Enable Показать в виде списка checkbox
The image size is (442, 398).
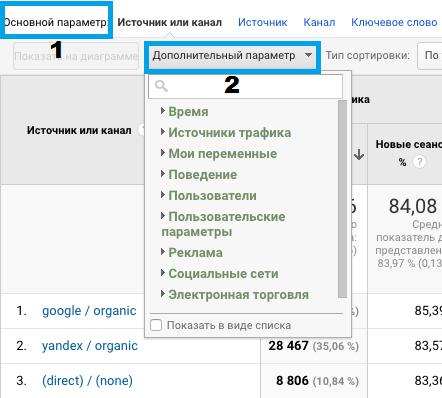click(x=156, y=325)
